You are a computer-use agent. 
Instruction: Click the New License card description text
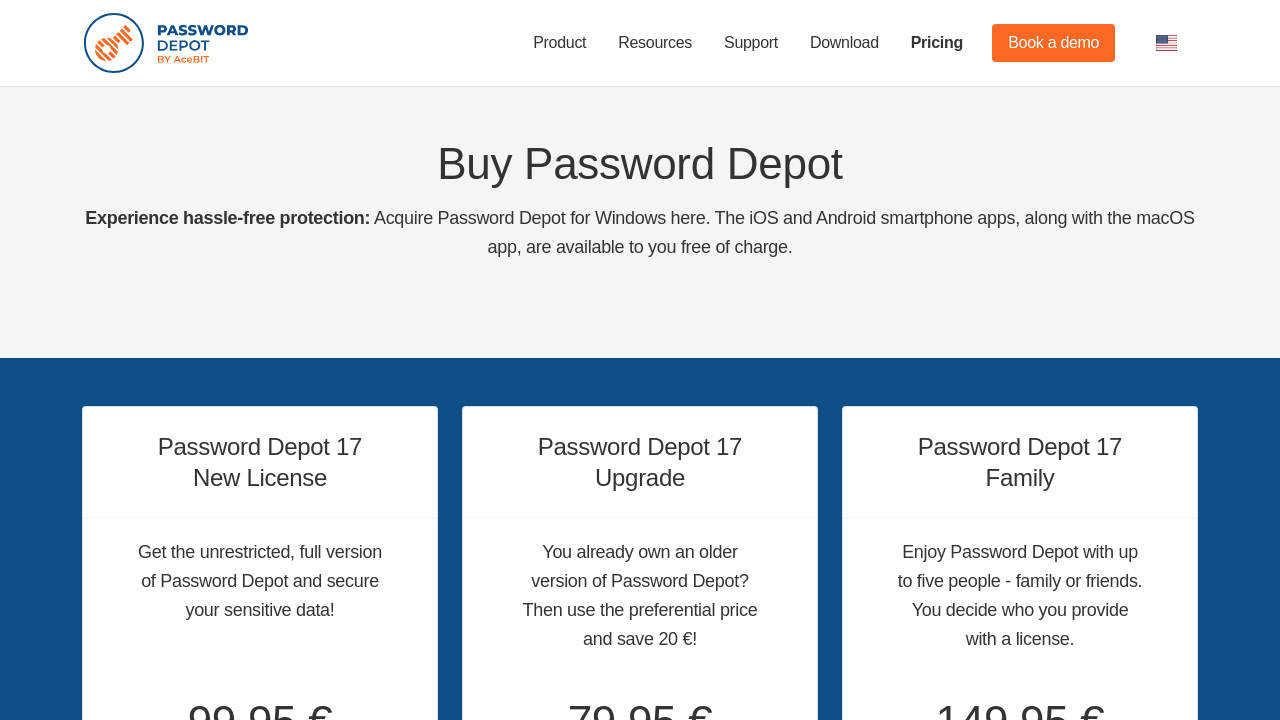[x=260, y=581]
